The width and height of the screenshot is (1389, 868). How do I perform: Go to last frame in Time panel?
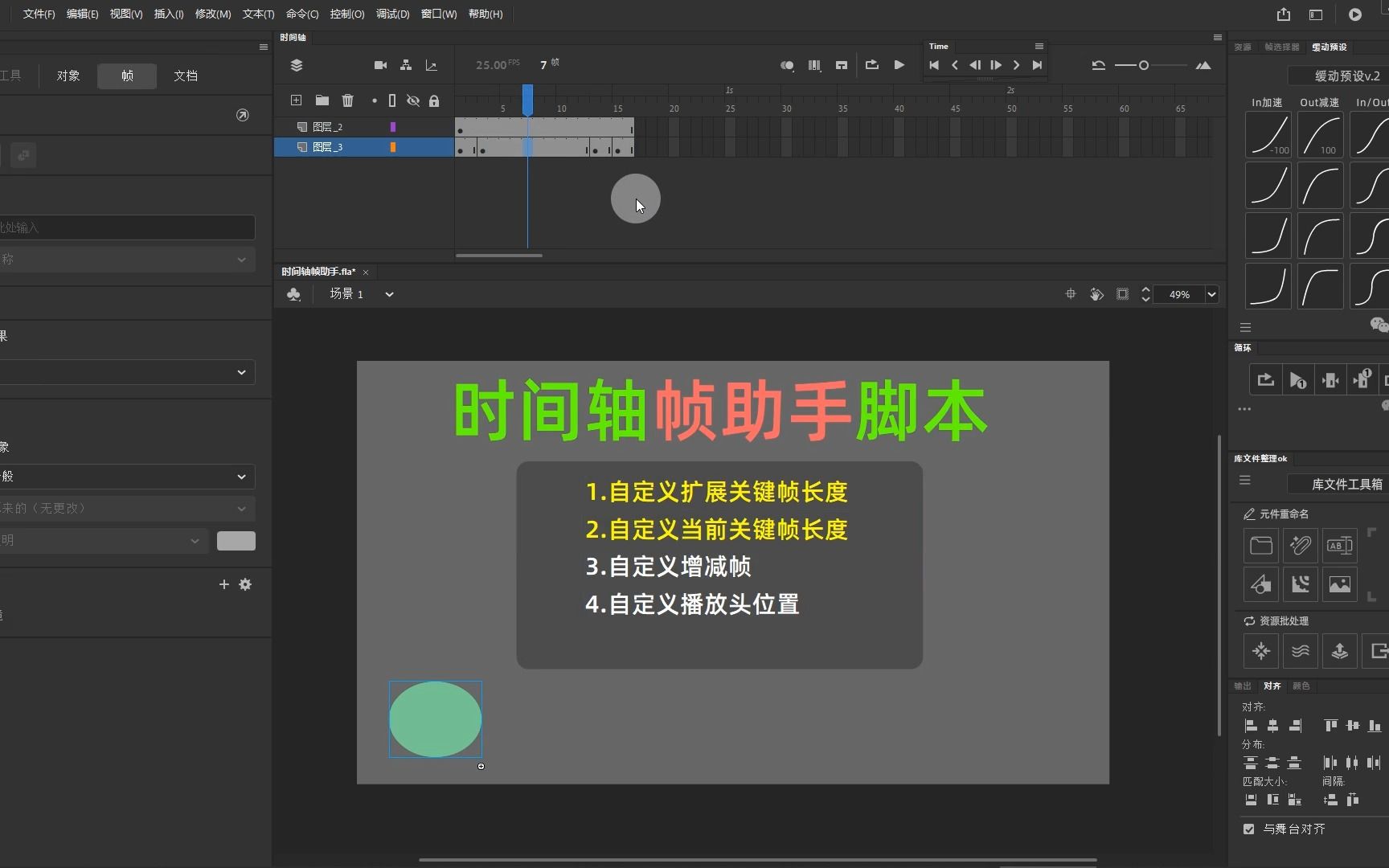coord(1038,65)
